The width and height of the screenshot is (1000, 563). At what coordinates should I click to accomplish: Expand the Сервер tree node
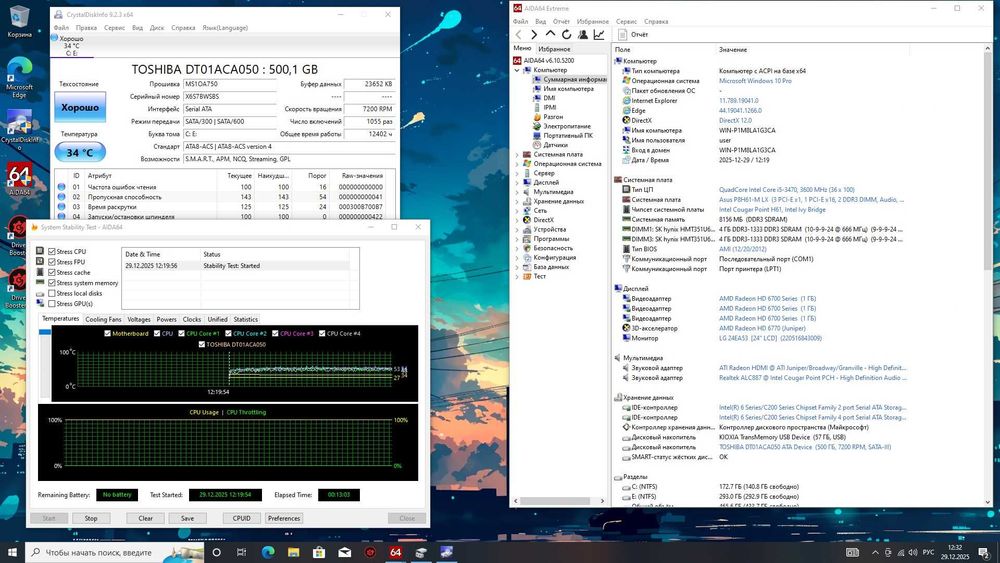pos(517,173)
